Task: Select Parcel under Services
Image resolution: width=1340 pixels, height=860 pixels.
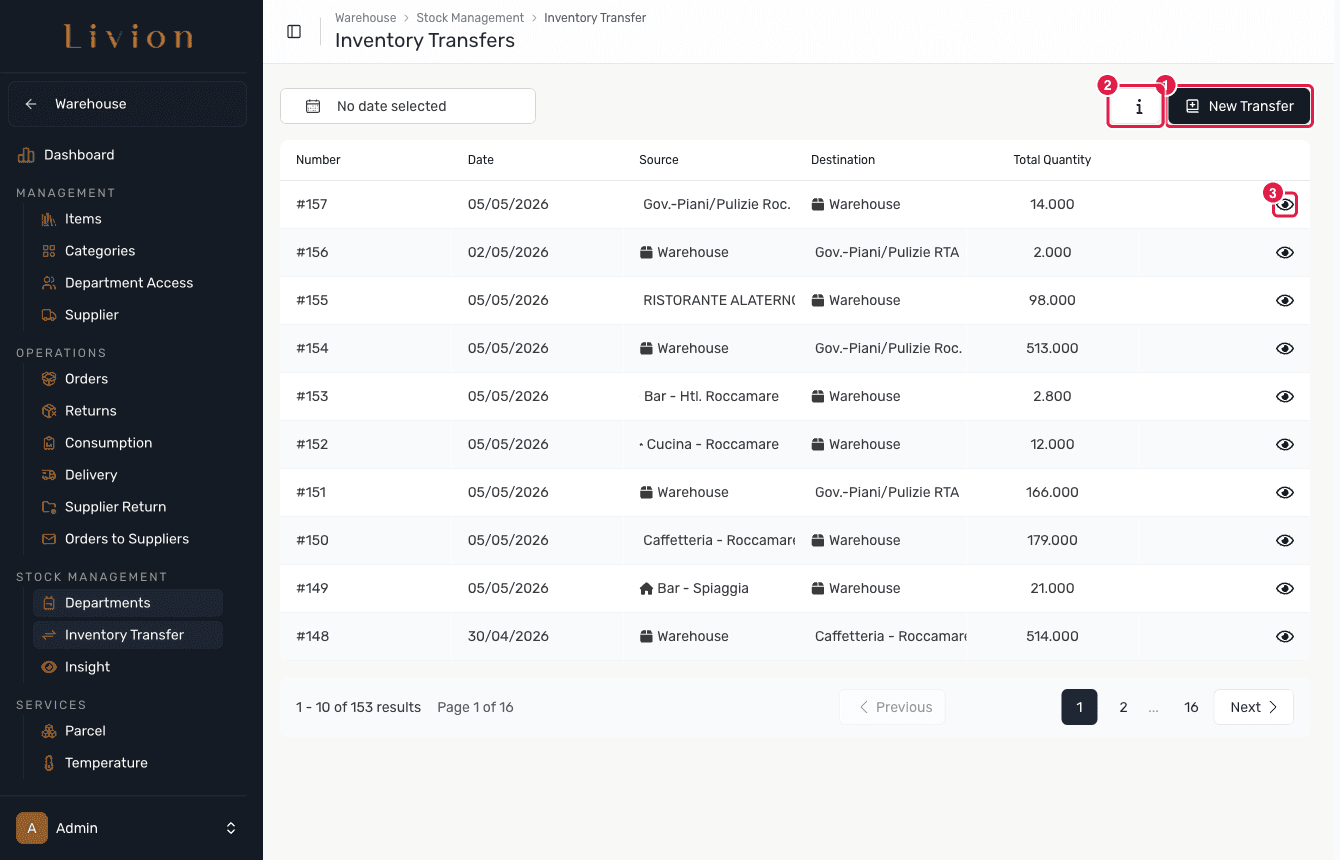Action: (x=128, y=731)
